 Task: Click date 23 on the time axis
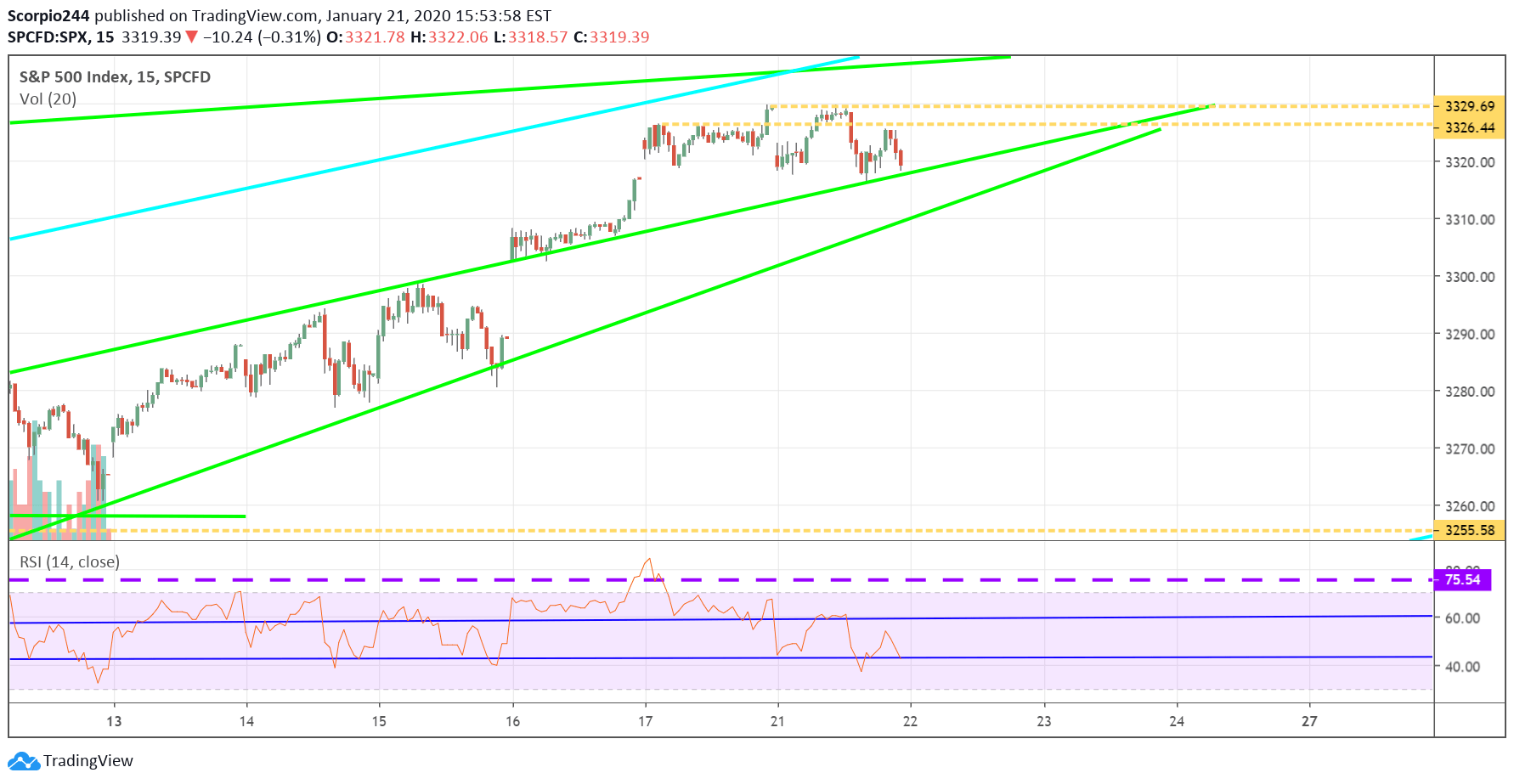1043,721
